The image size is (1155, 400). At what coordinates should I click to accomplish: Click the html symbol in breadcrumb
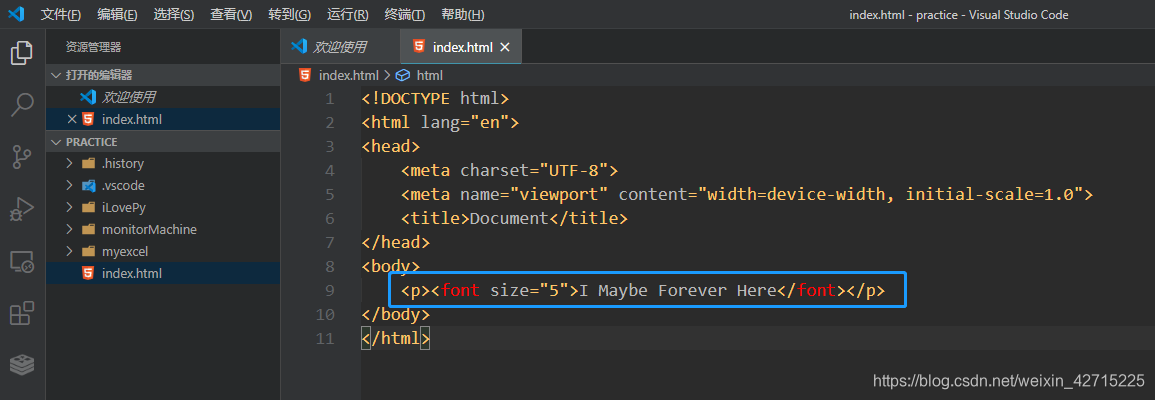pyautogui.click(x=429, y=75)
